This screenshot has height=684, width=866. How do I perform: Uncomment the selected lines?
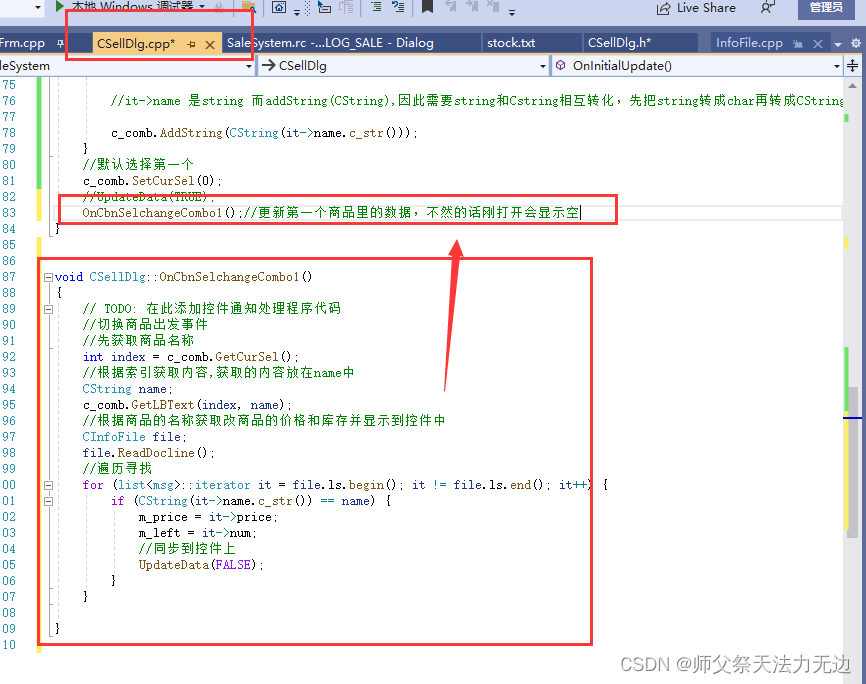tap(399, 8)
